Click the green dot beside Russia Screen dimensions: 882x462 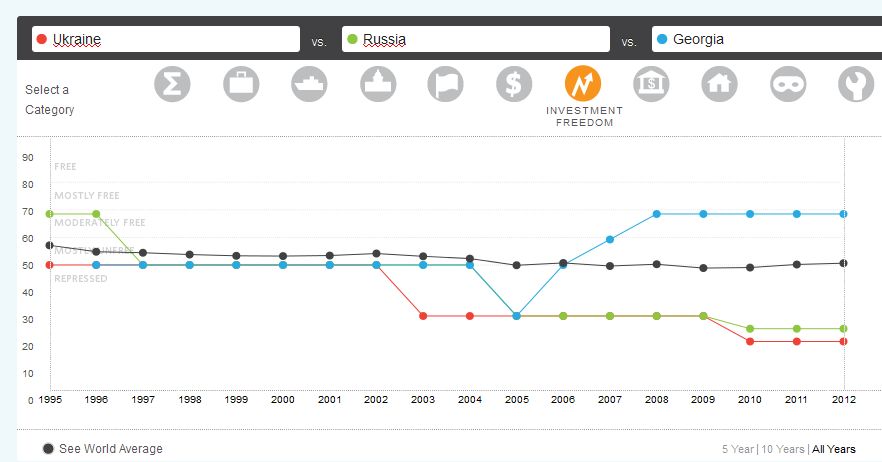pos(352,39)
